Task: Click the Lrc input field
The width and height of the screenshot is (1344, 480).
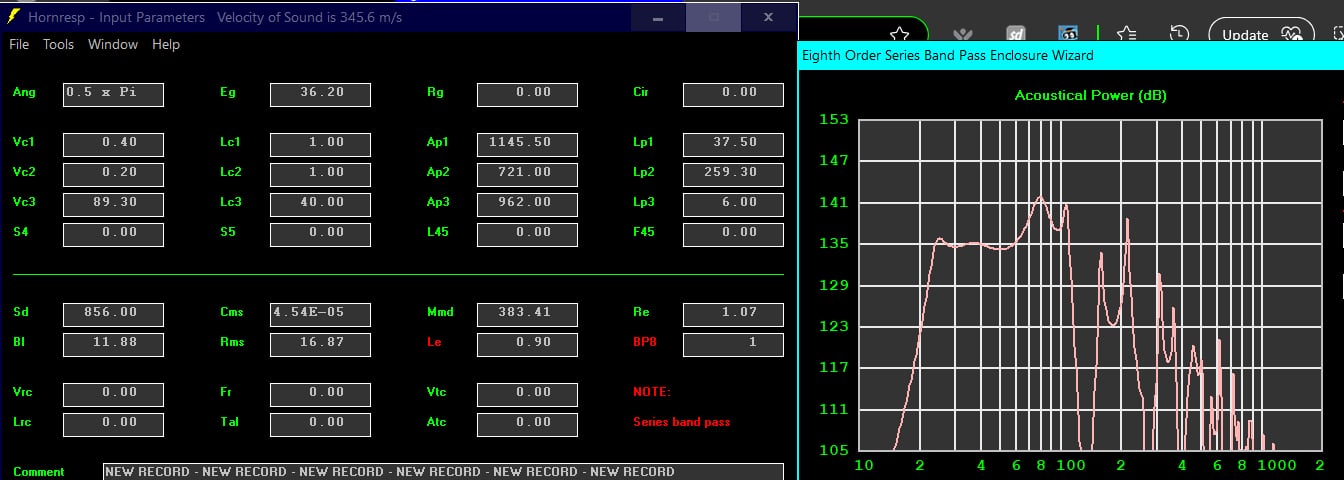Action: (113, 425)
